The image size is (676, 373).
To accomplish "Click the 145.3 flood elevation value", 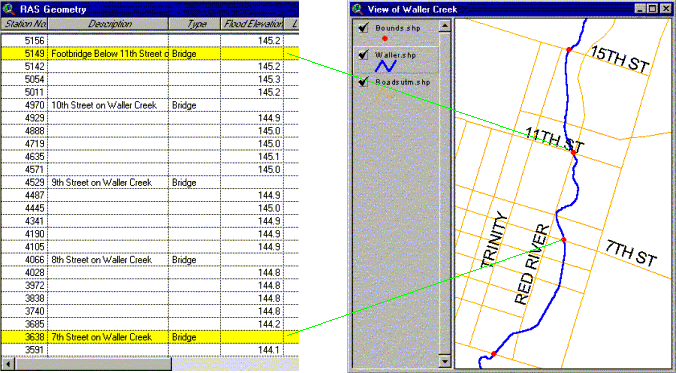I will pos(269,79).
